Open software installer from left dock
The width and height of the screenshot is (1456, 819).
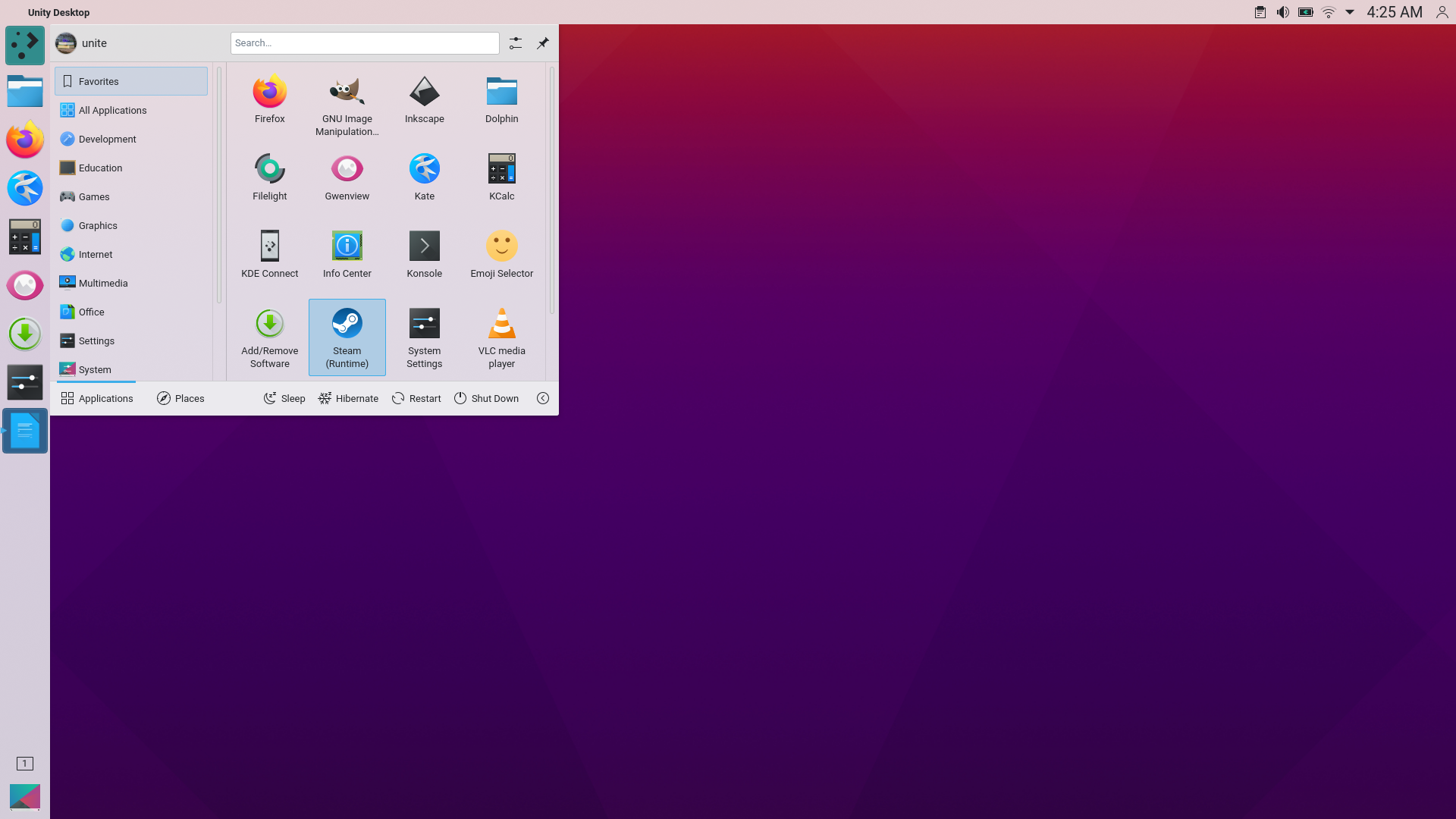coord(25,334)
